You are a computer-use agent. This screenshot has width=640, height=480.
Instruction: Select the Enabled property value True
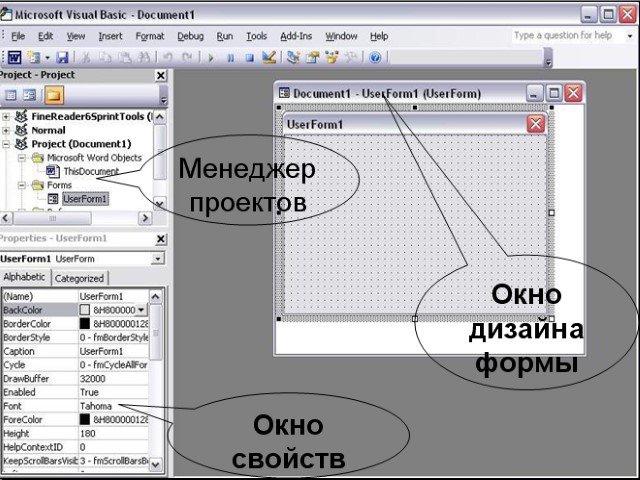tap(113, 392)
